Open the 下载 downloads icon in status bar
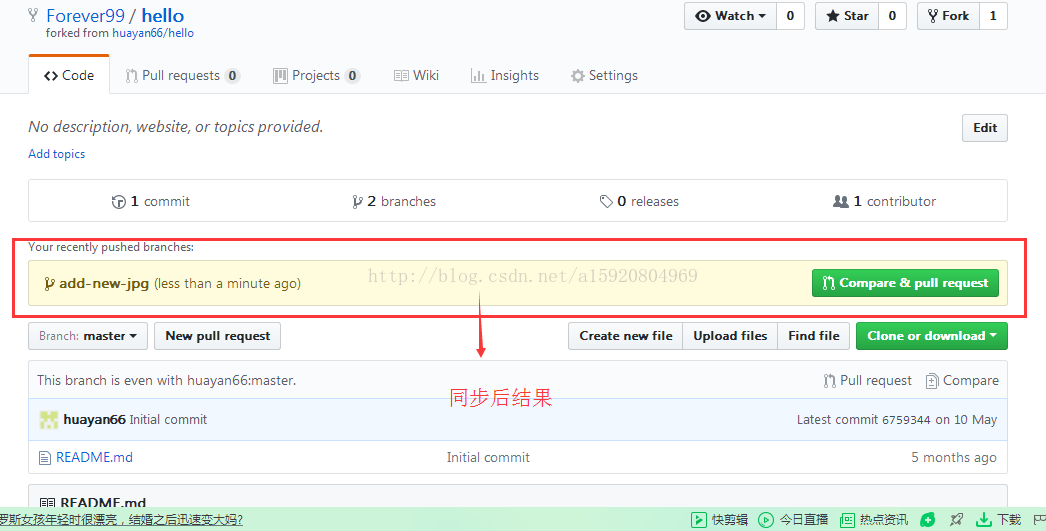Viewport: 1046px width, 531px height. [x=999, y=520]
